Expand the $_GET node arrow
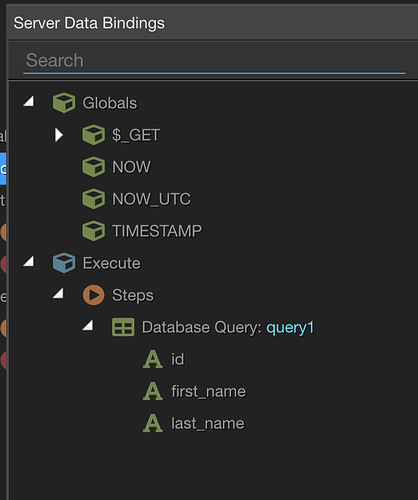Image resolution: width=418 pixels, height=500 pixels. [59, 135]
